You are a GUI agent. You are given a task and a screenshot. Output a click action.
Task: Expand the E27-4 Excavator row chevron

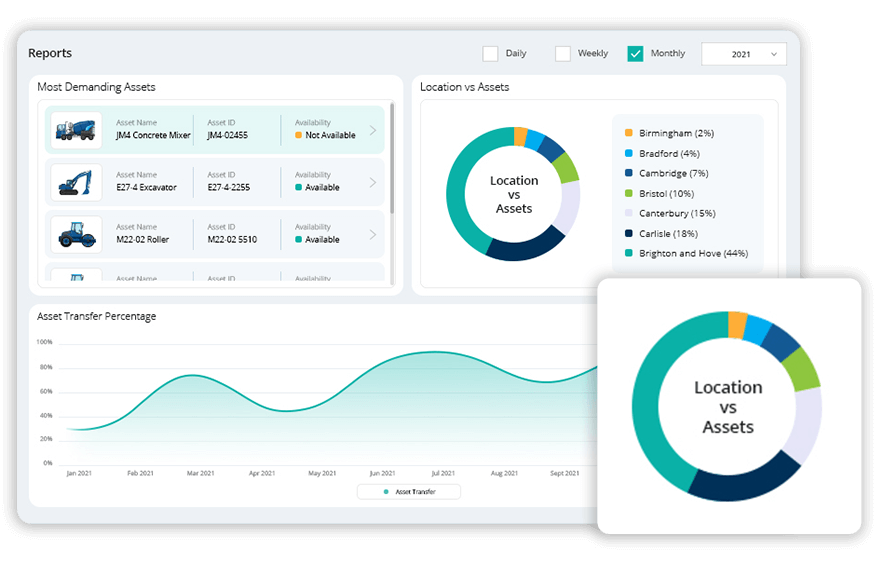(373, 182)
